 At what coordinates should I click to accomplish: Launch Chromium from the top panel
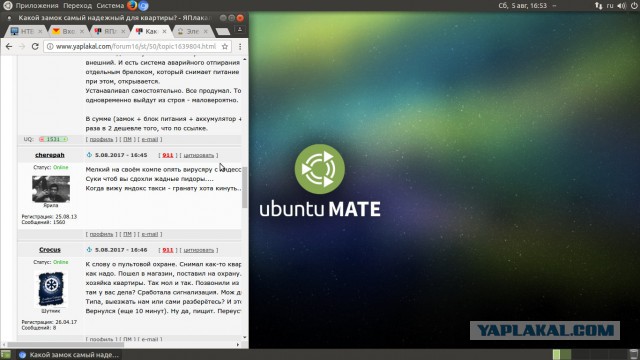tap(143, 5)
